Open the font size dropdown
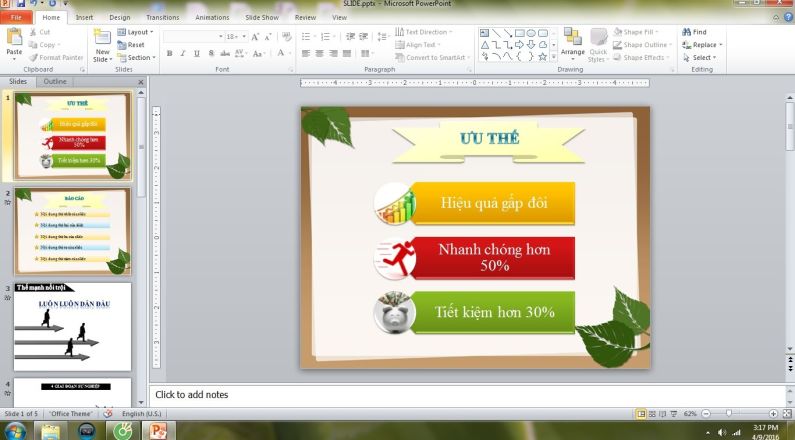This screenshot has width=795, height=440. point(244,36)
